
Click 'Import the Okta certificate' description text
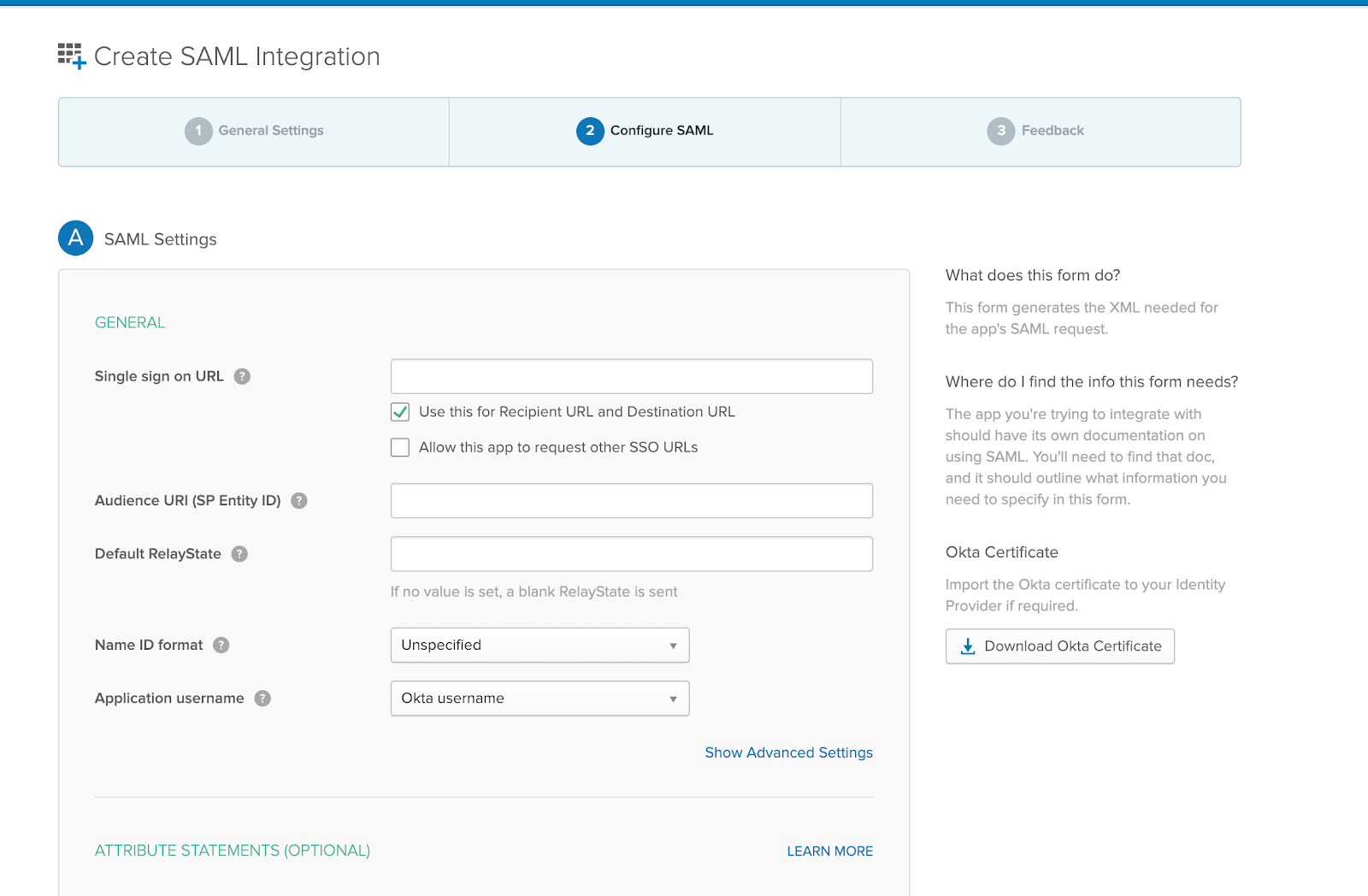point(1085,595)
